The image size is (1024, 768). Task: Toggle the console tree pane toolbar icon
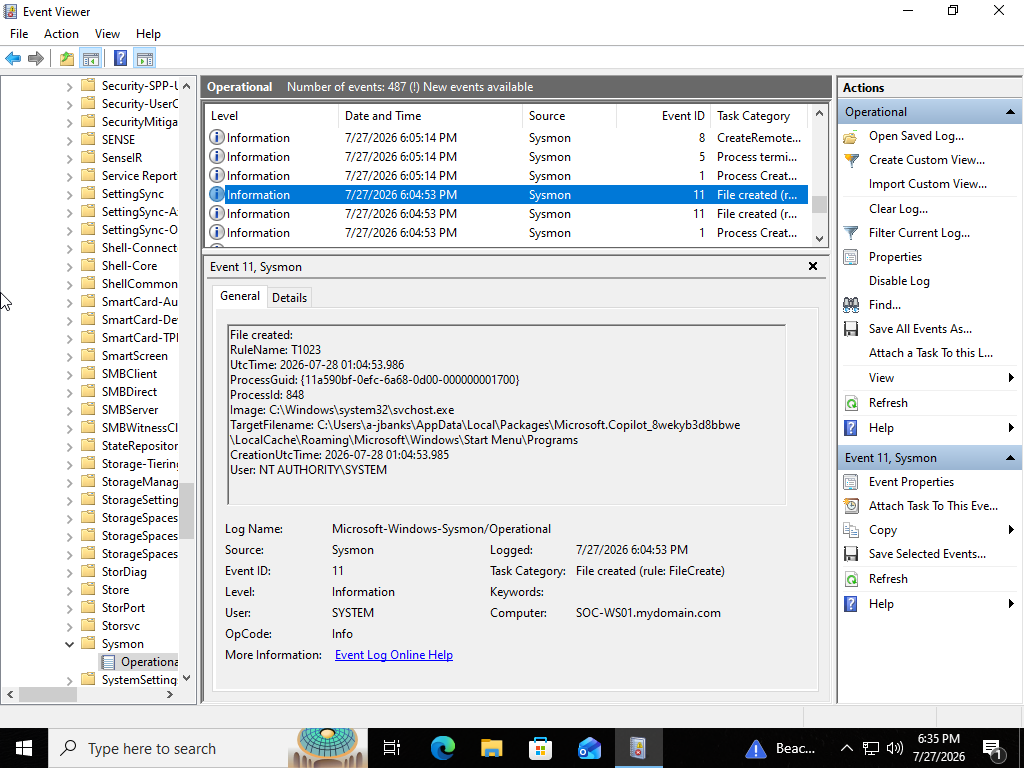[x=91, y=59]
